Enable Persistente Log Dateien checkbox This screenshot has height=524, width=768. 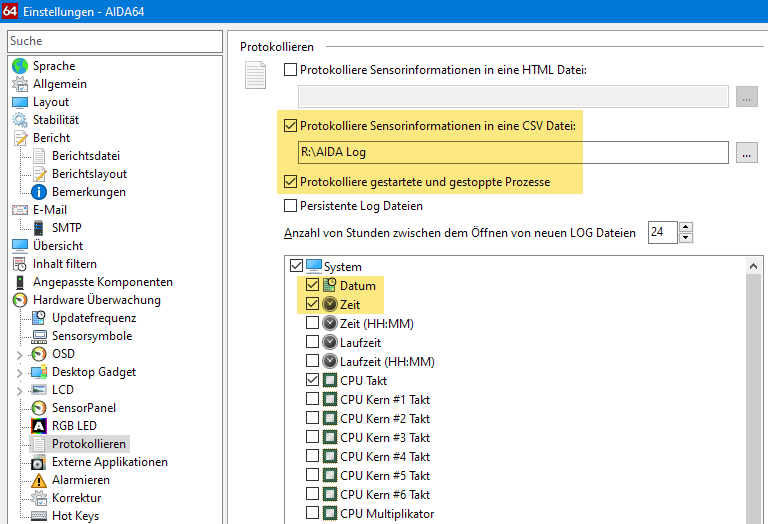tap(290, 206)
